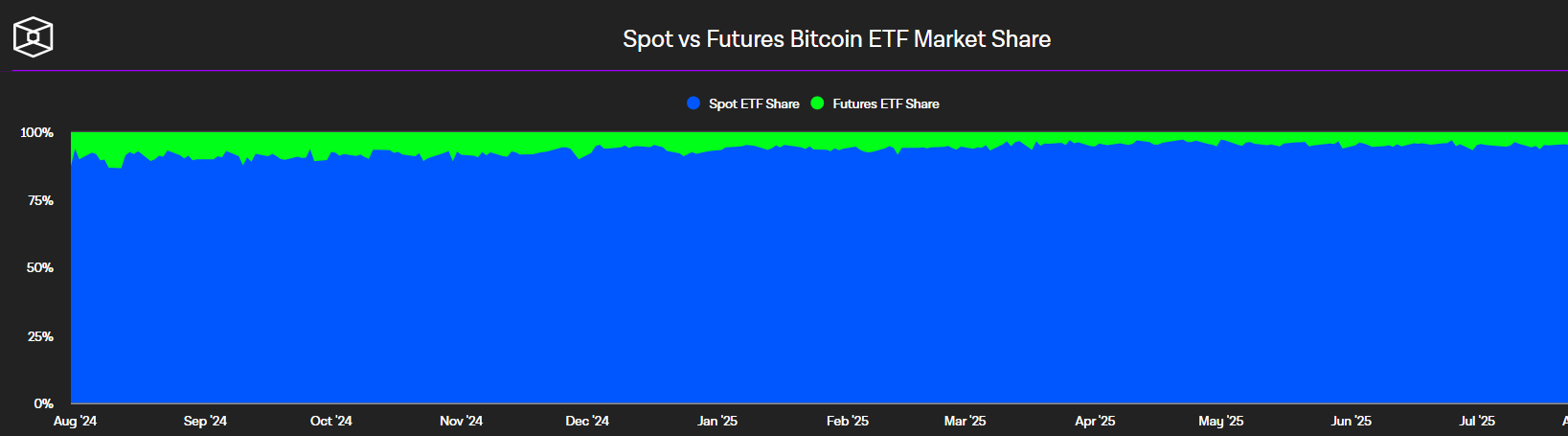Viewport: 1568px width, 436px height.
Task: Click the Jul '25 axis marker
Action: pos(1476,421)
